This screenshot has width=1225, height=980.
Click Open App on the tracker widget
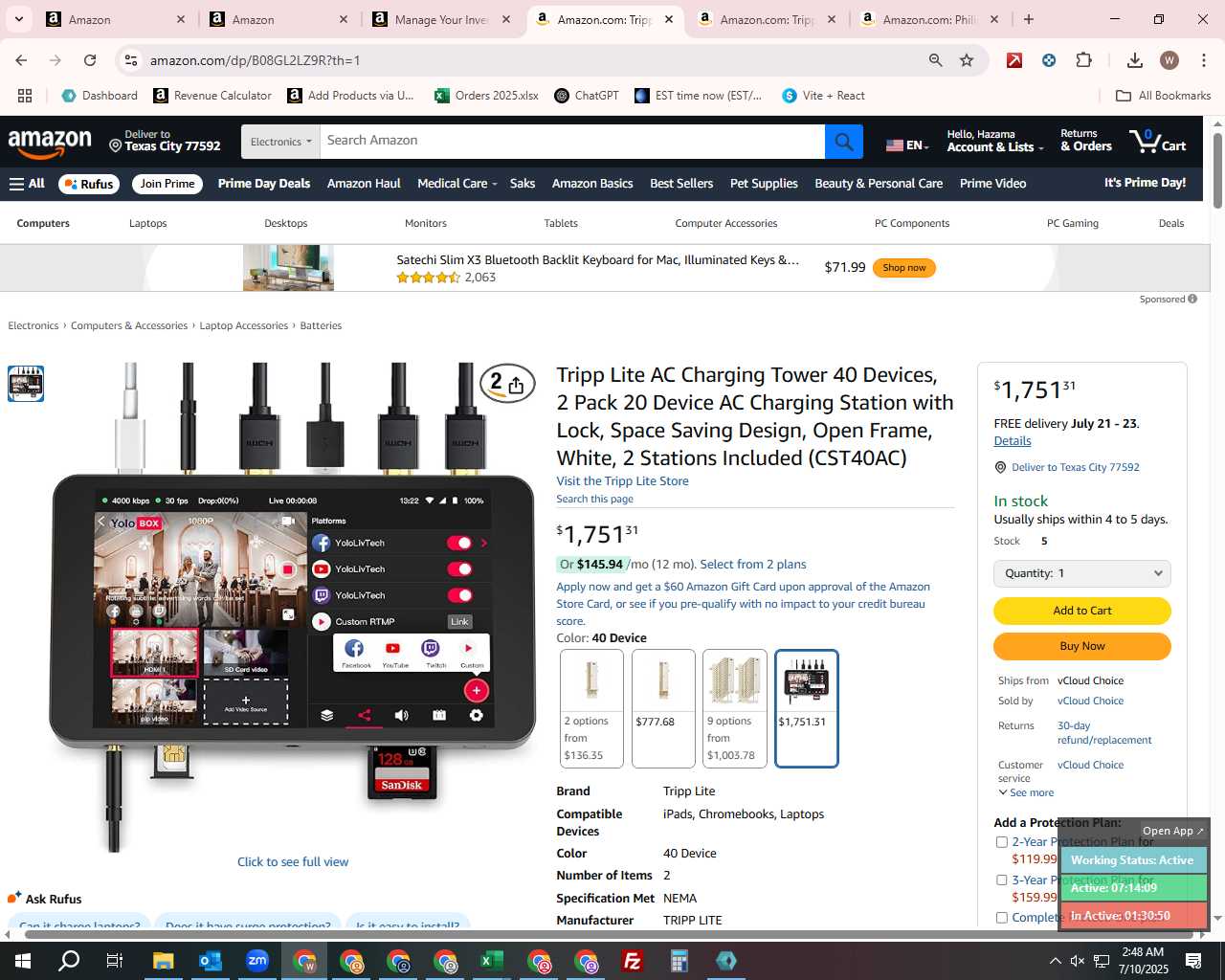[1173, 831]
